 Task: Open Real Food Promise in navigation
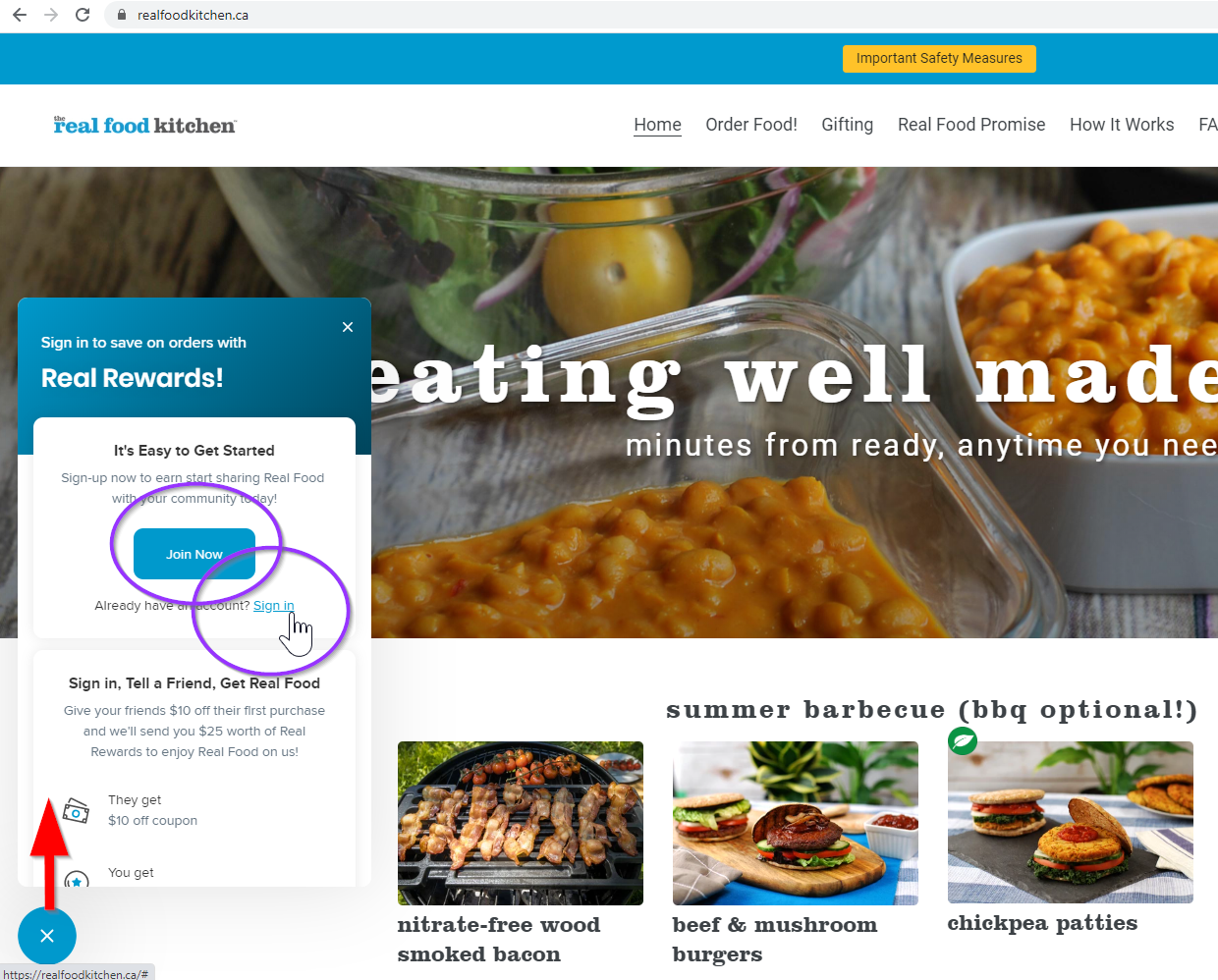[x=971, y=125]
